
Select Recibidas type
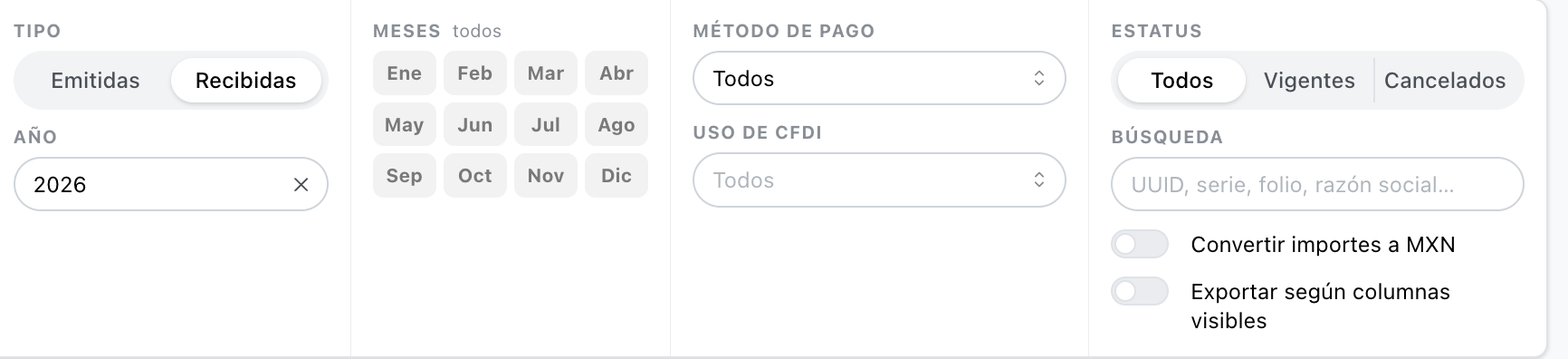[246, 81]
